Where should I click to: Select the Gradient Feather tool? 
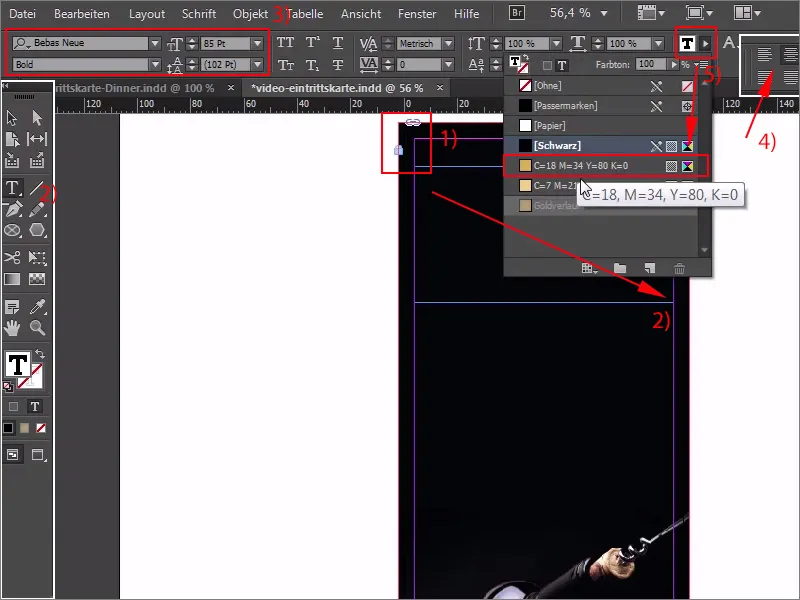(x=37, y=279)
